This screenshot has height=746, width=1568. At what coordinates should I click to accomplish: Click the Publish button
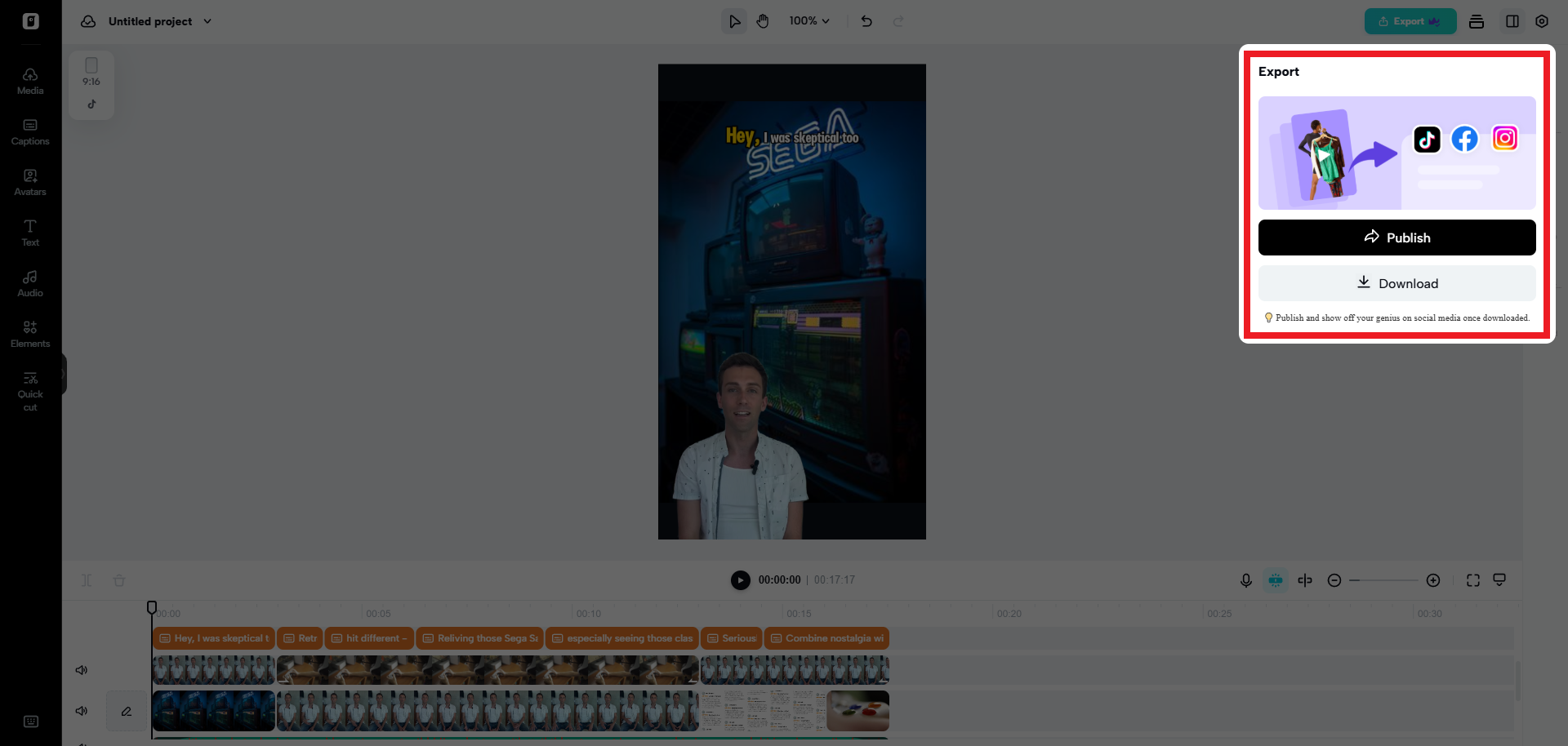[1396, 238]
